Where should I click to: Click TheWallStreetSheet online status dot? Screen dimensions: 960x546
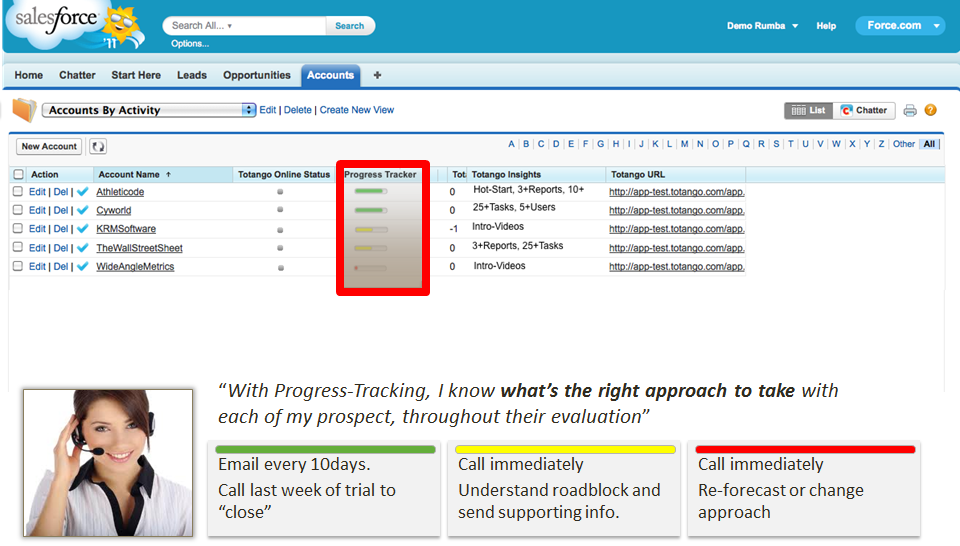(280, 248)
